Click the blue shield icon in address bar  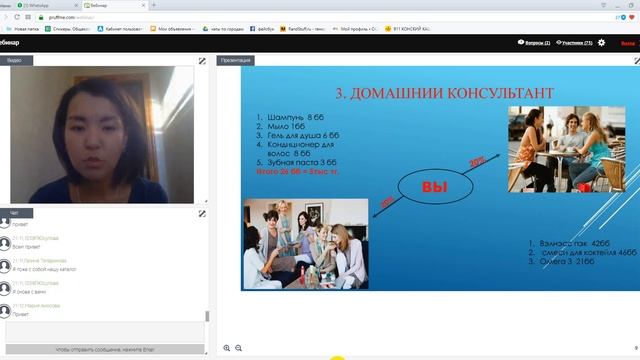tap(623, 17)
